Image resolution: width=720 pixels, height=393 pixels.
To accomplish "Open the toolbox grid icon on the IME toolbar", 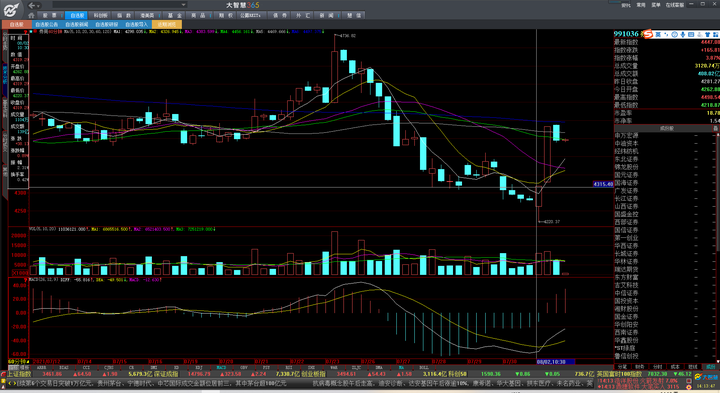I will click(716, 34).
